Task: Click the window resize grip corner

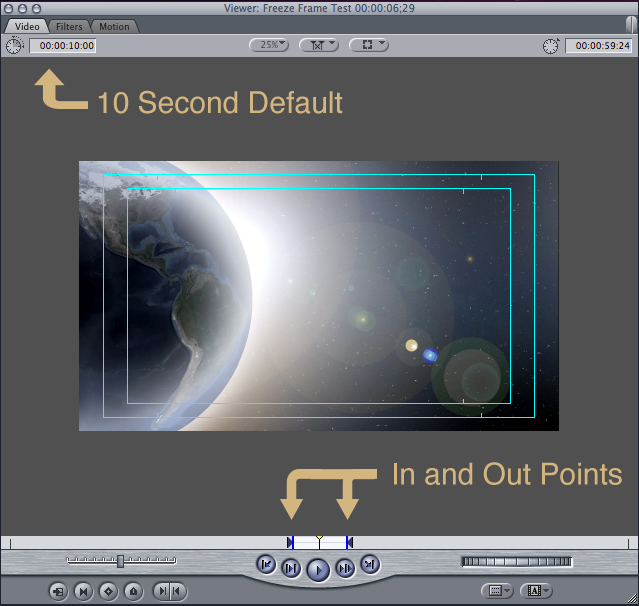Action: 633,599
